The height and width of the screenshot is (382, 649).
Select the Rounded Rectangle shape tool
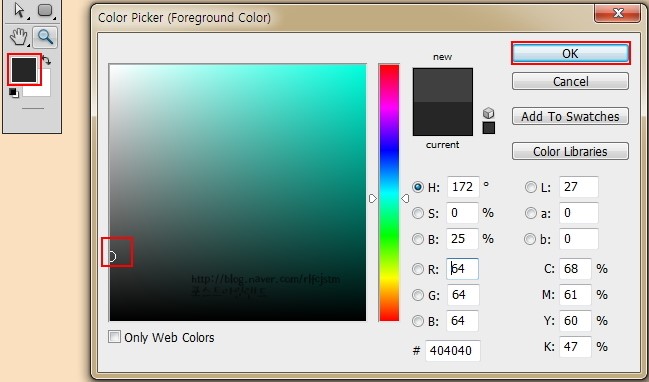pos(45,11)
